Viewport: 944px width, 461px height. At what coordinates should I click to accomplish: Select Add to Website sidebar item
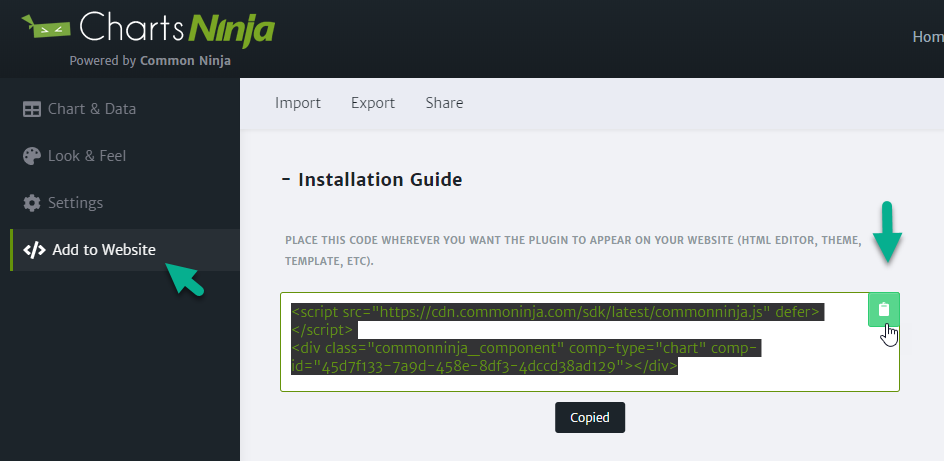point(125,250)
